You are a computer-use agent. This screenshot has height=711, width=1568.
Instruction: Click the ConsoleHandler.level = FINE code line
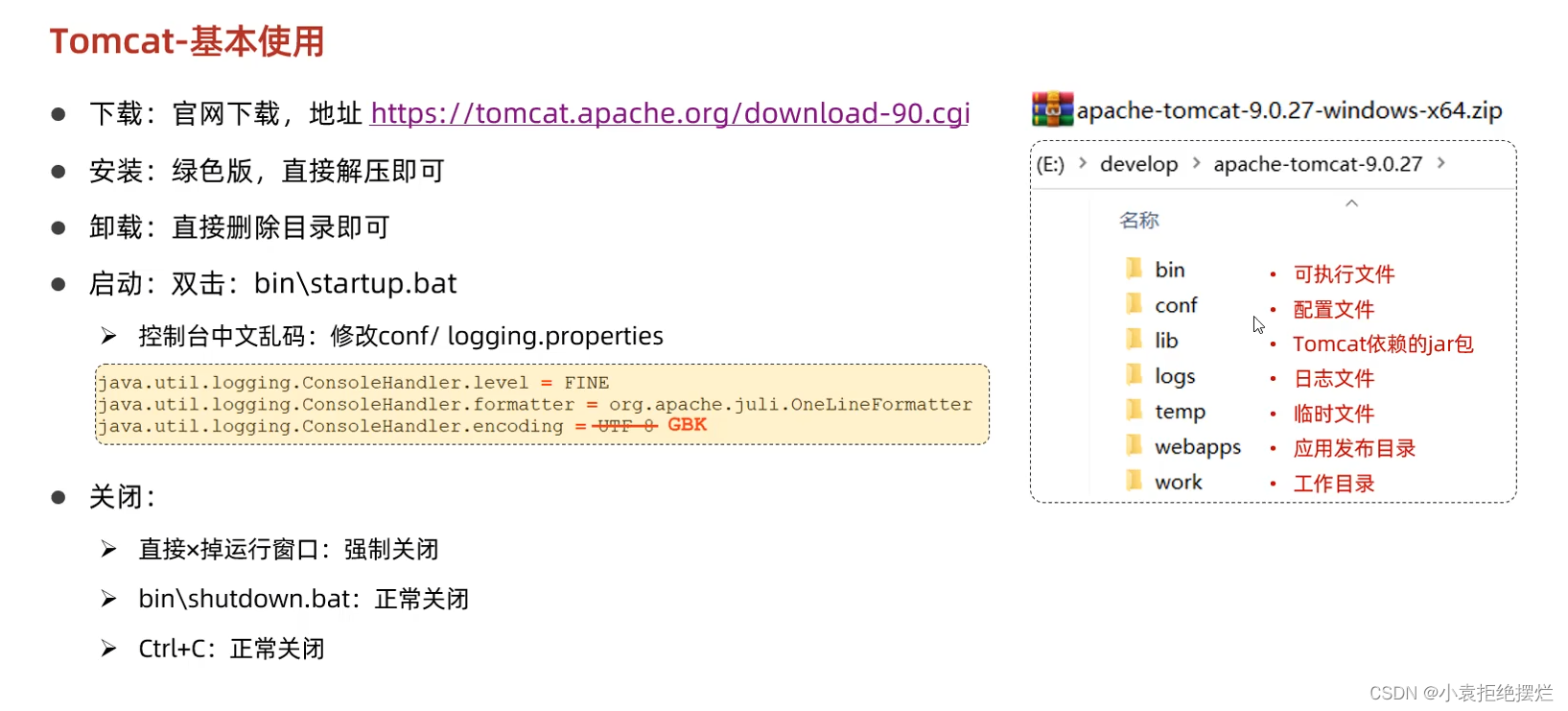[x=353, y=383]
